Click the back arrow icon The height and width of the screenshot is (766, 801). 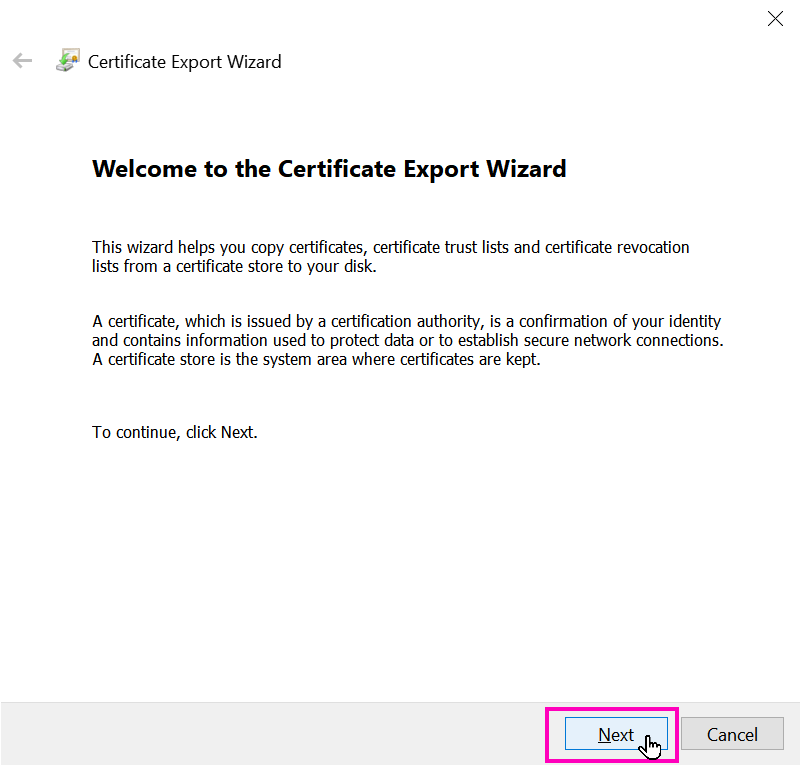pos(22,61)
